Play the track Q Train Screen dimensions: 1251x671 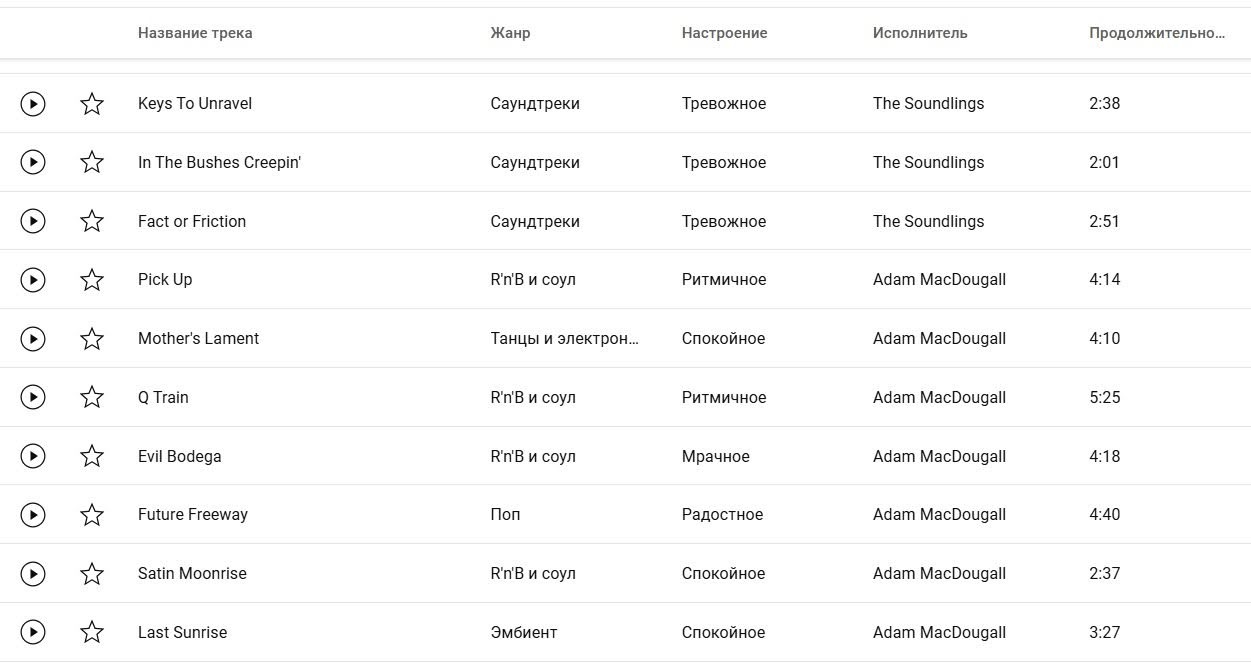coord(33,398)
